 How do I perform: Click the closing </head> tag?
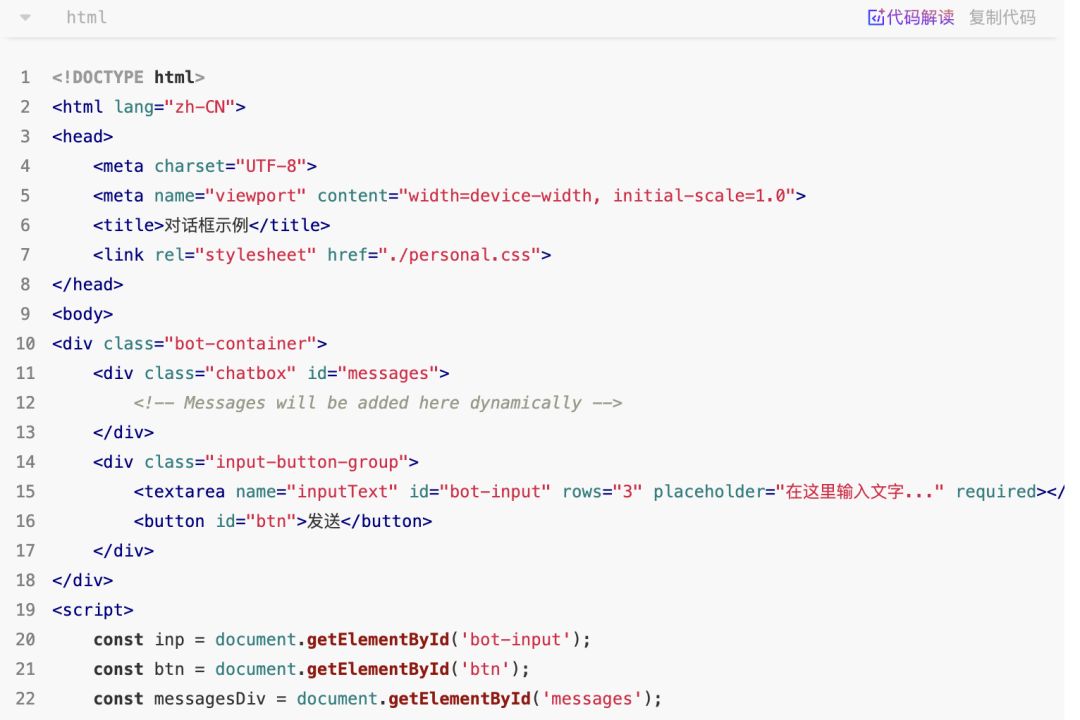pos(87,285)
